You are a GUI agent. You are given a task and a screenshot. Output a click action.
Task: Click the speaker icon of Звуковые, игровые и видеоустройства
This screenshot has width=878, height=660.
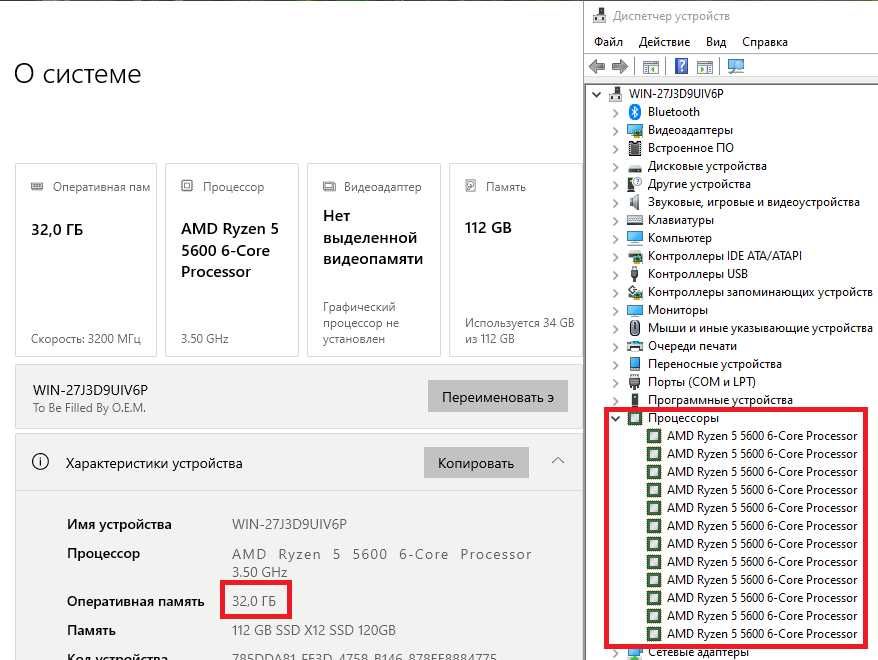634,202
